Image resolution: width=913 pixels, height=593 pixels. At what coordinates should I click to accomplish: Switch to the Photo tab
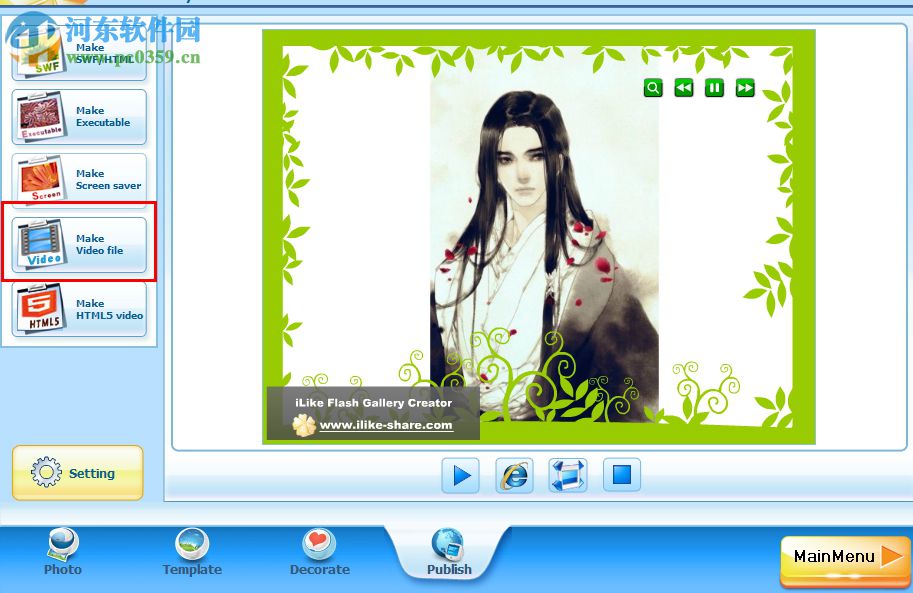(x=63, y=552)
